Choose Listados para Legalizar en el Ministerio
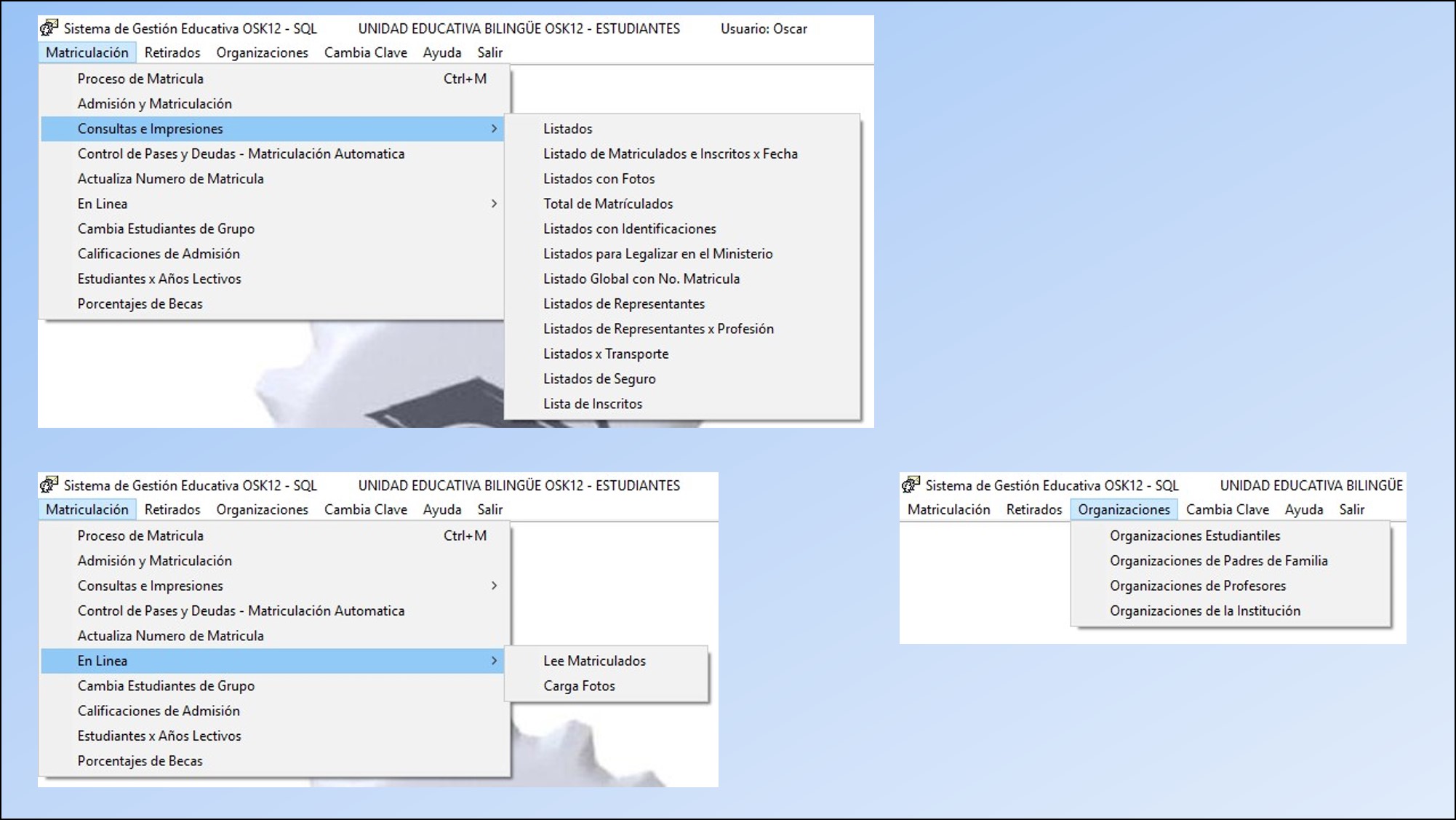 pos(657,254)
